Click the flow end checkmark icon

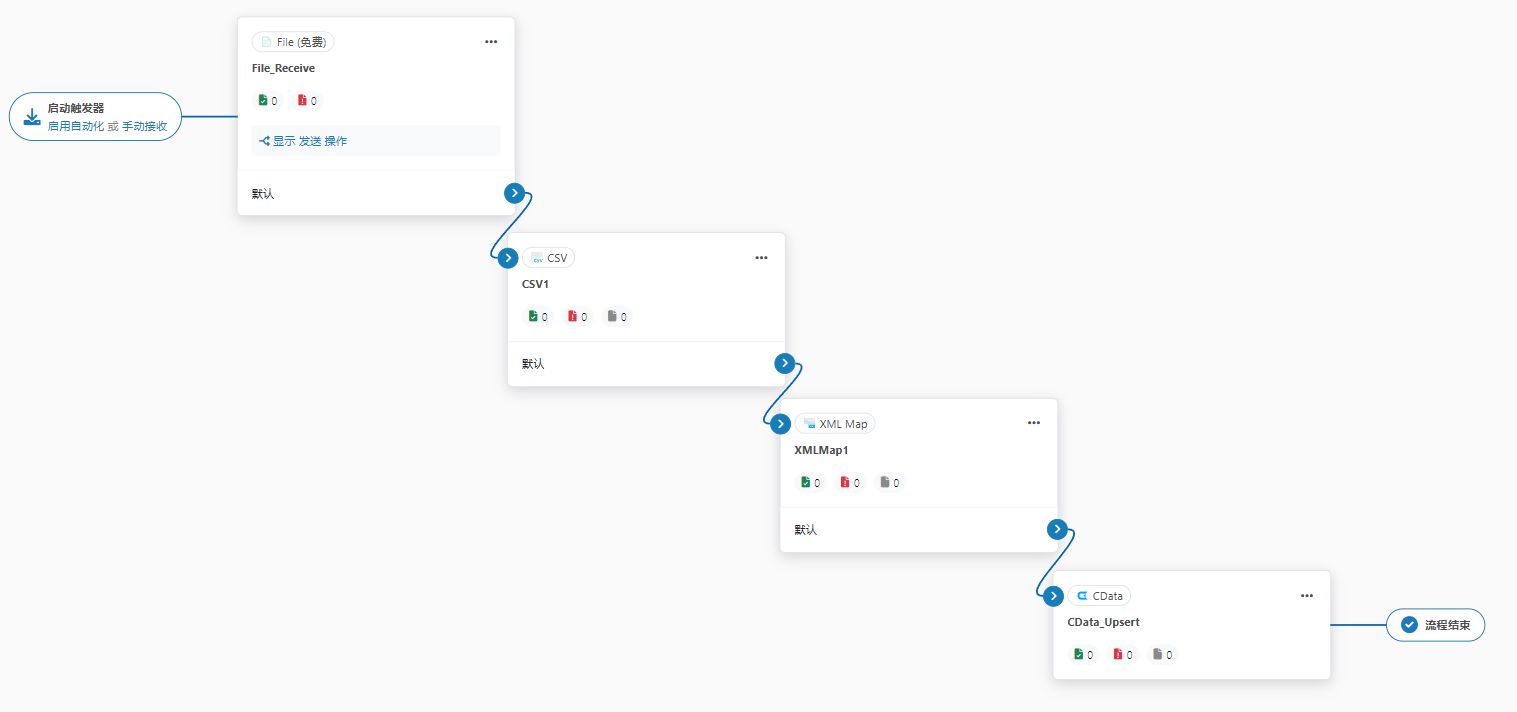tap(1410, 625)
